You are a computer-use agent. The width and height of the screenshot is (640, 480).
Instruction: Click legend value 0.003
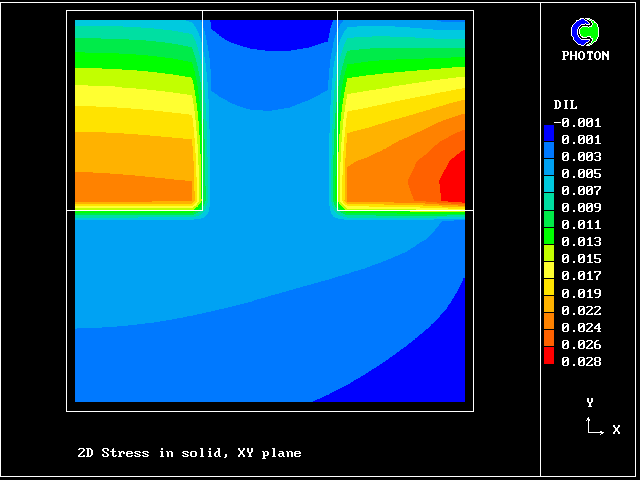coord(581,157)
